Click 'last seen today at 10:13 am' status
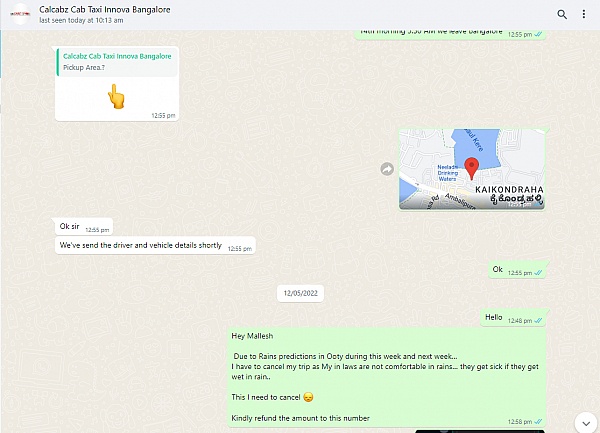 coord(81,20)
